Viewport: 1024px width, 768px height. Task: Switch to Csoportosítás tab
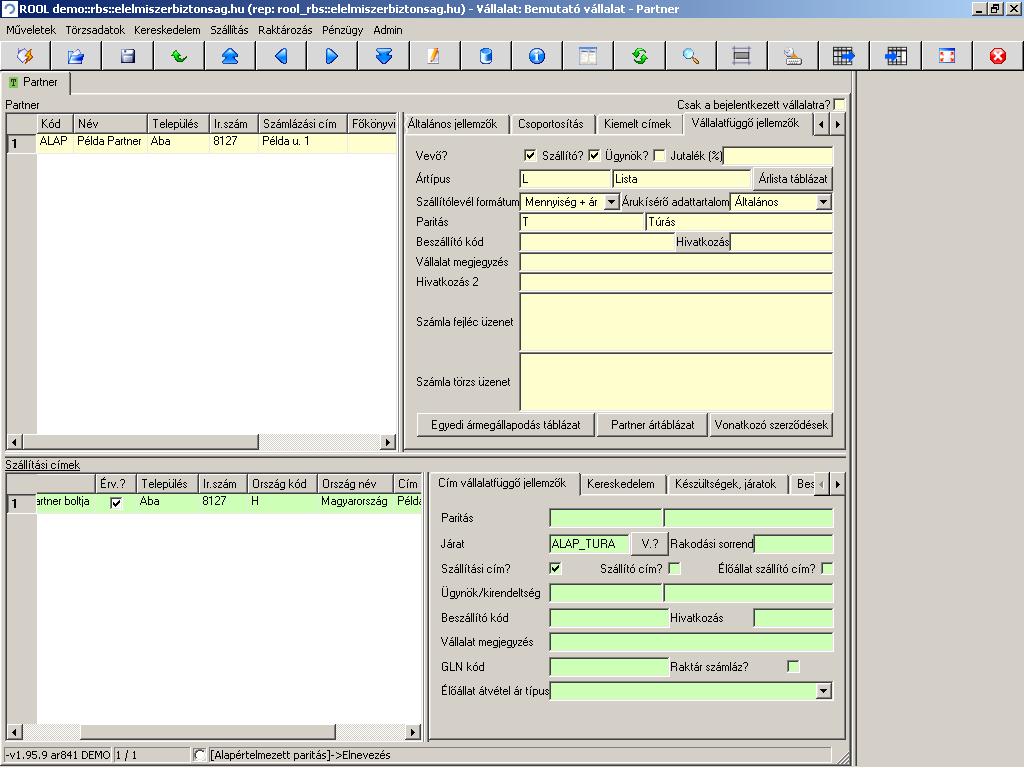tap(551, 124)
